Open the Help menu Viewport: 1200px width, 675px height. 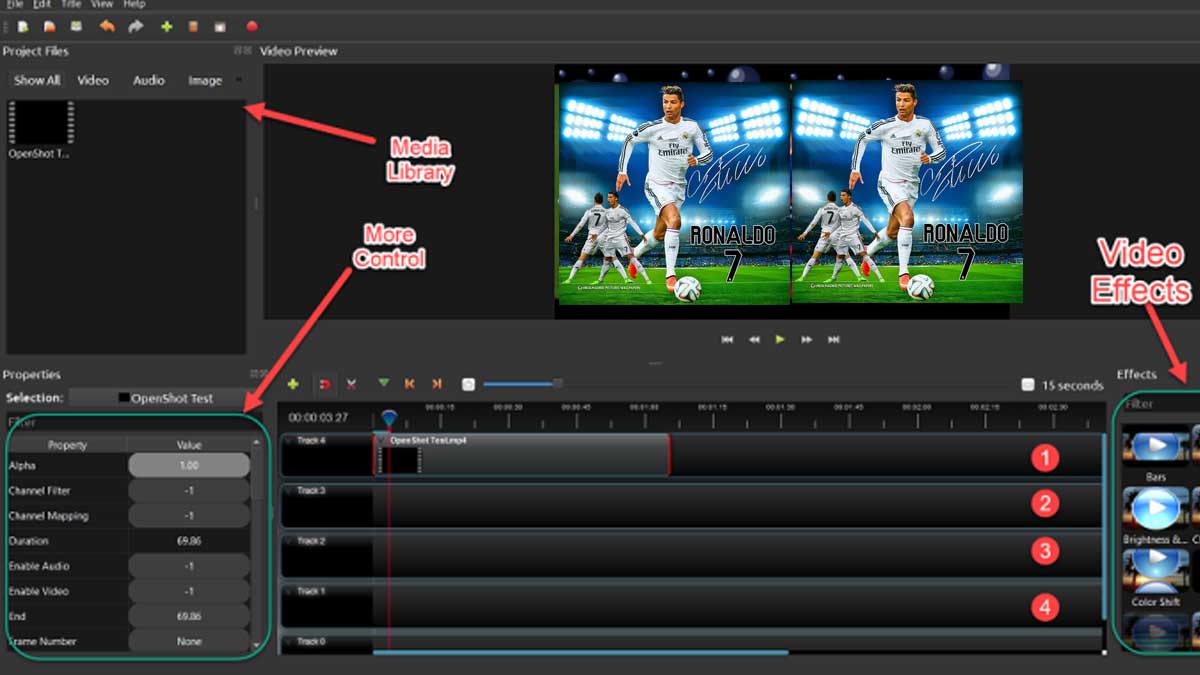point(134,4)
